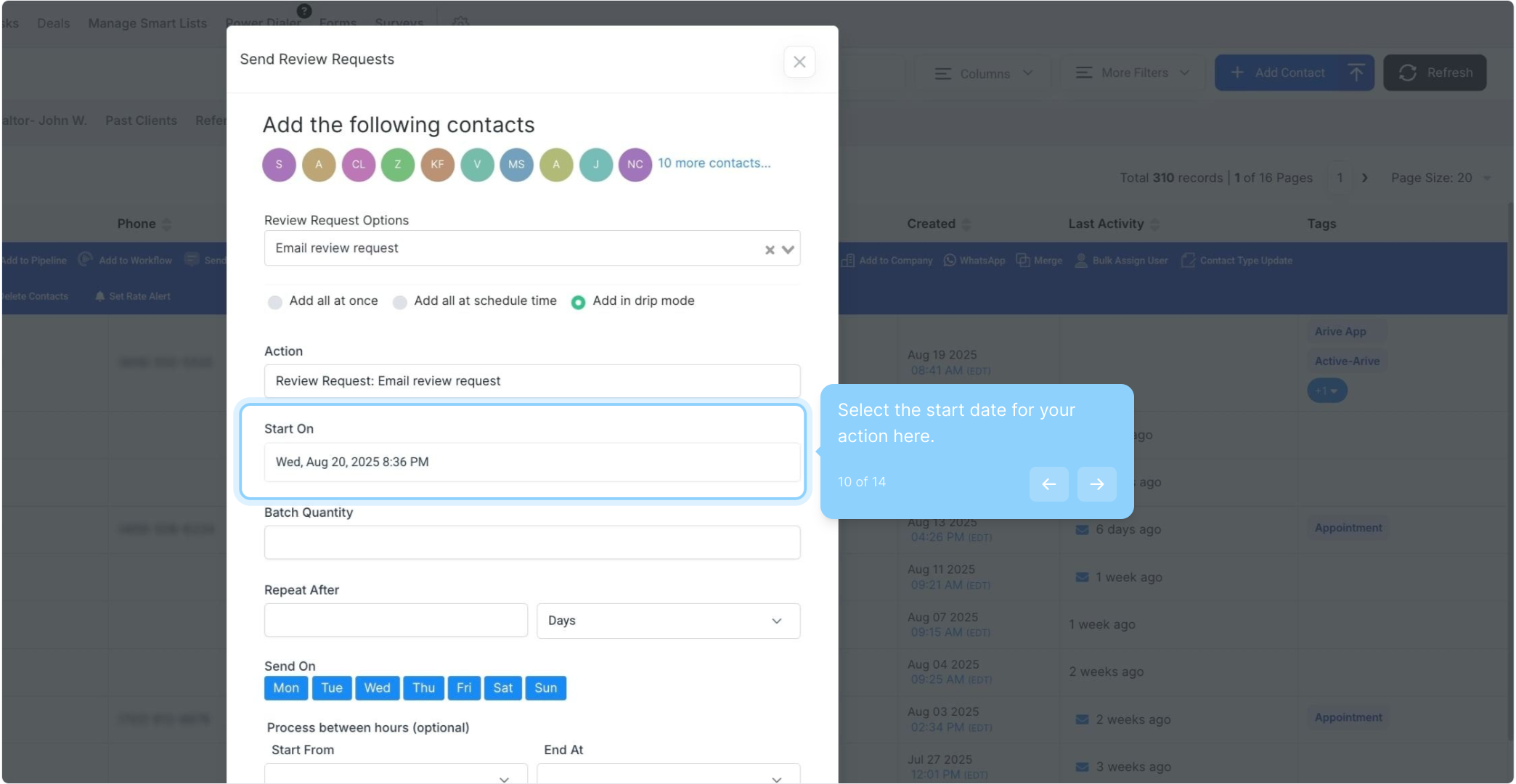Click the purple S contact avatar
This screenshot has width=1516, height=784.
point(279,164)
